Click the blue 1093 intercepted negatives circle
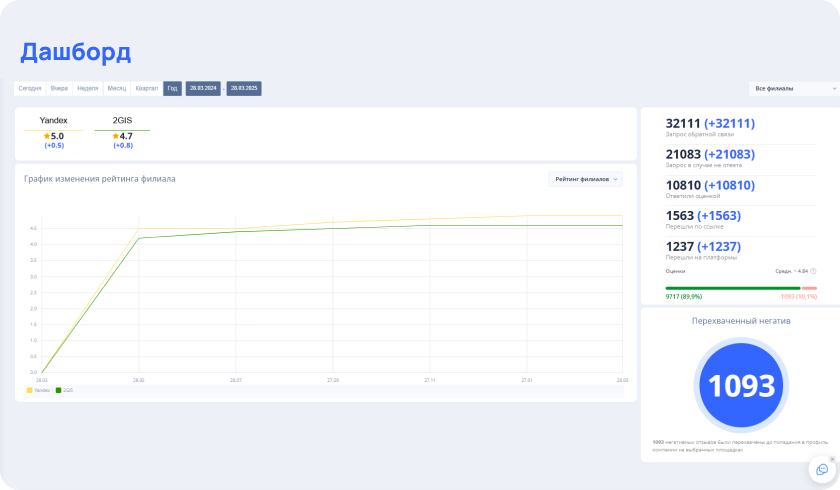This screenshot has height=490, width=840. tap(741, 387)
